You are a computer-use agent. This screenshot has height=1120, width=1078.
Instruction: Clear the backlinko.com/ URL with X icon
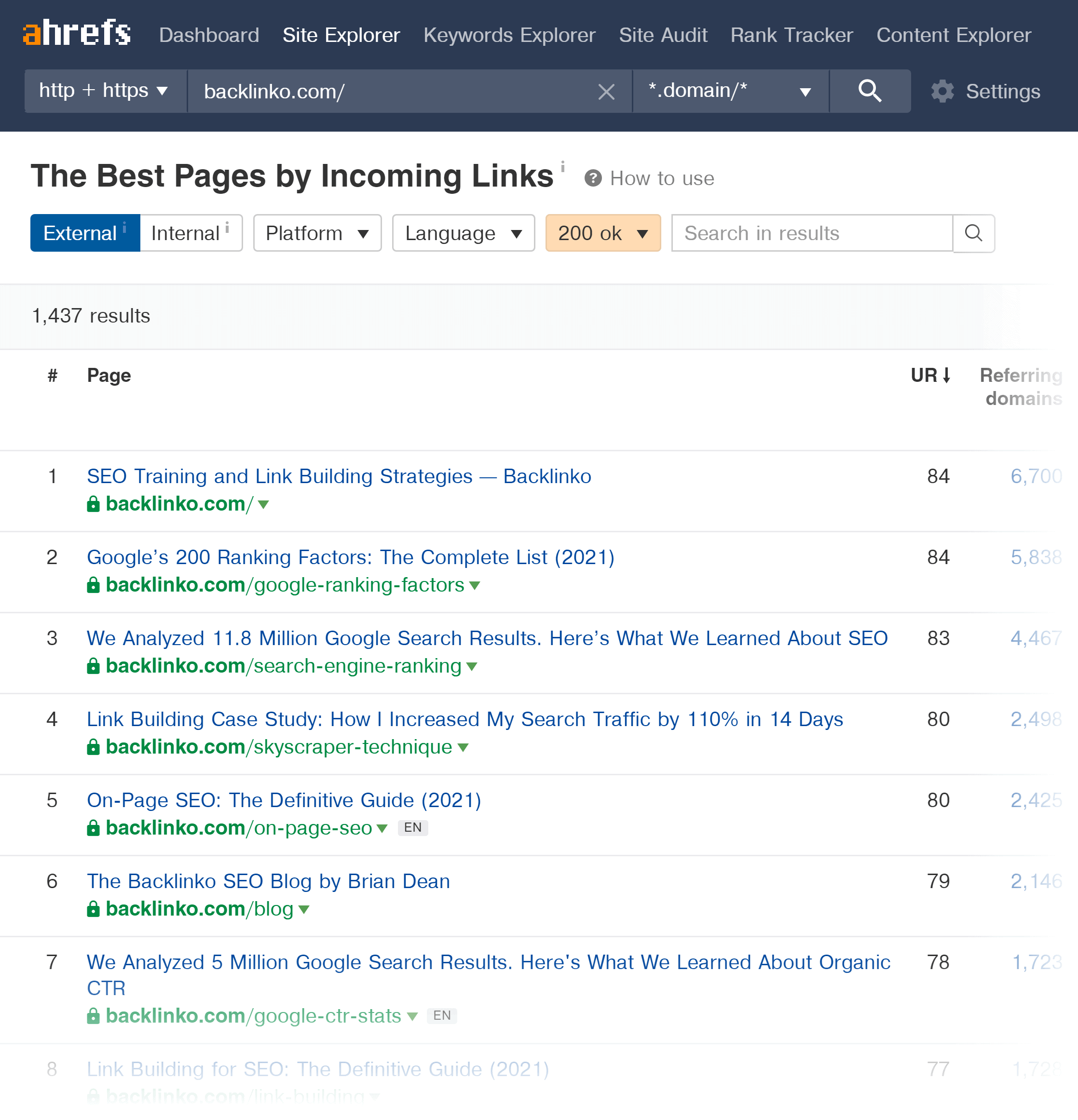606,92
